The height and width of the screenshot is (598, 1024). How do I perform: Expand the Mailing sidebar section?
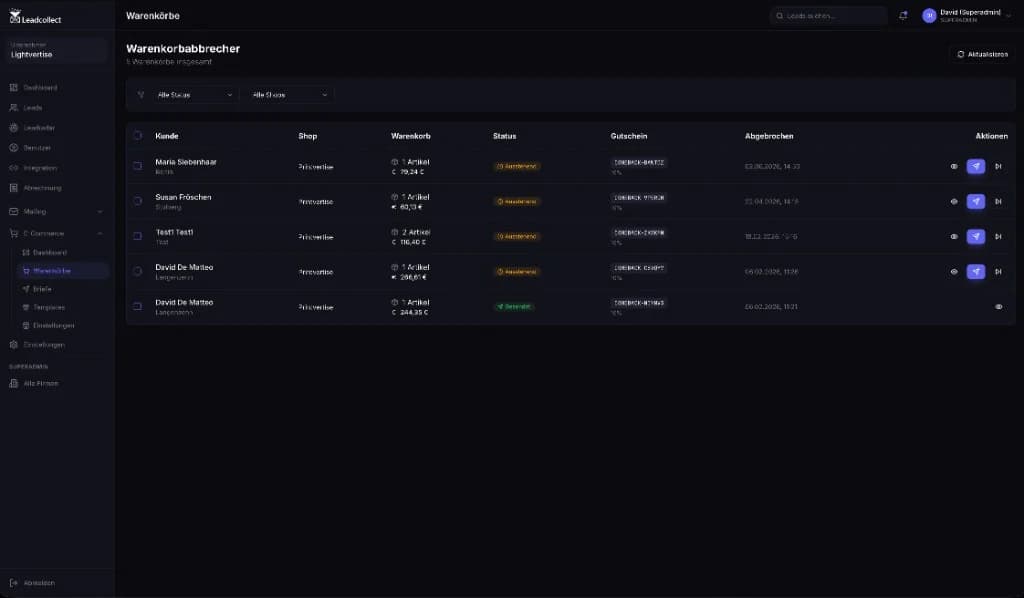click(56, 212)
